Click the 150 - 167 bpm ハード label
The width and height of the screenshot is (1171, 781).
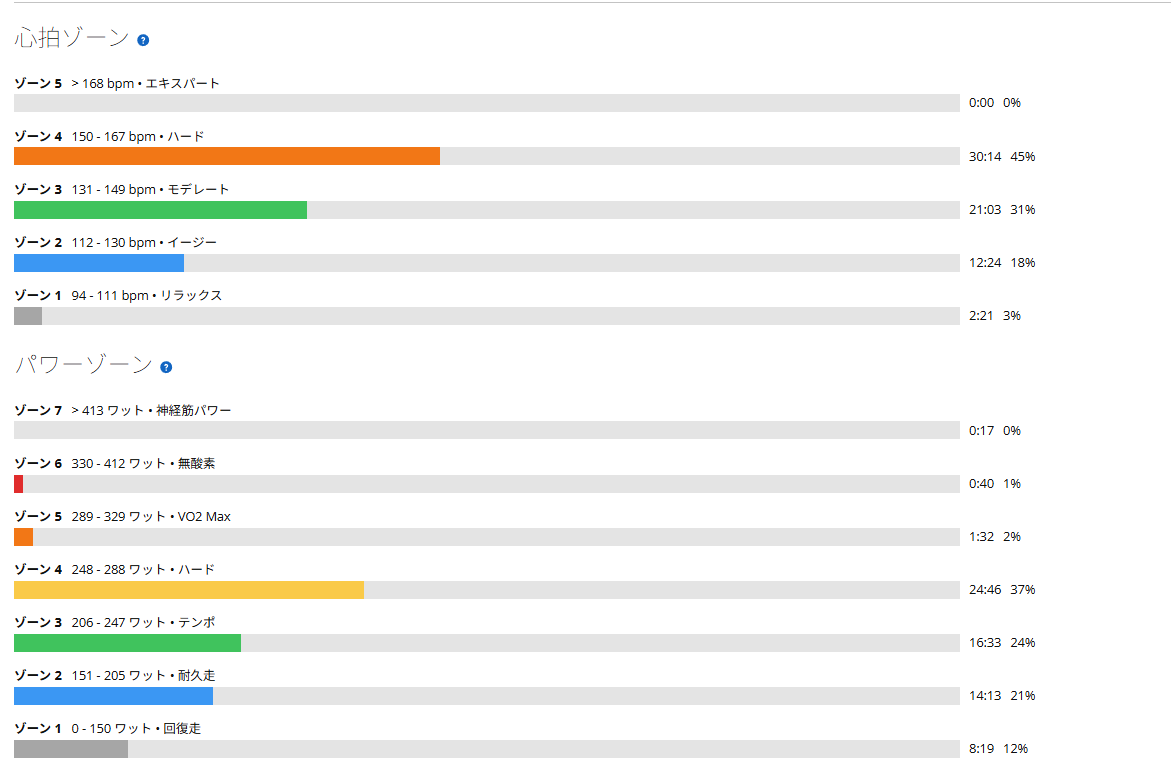point(137,137)
